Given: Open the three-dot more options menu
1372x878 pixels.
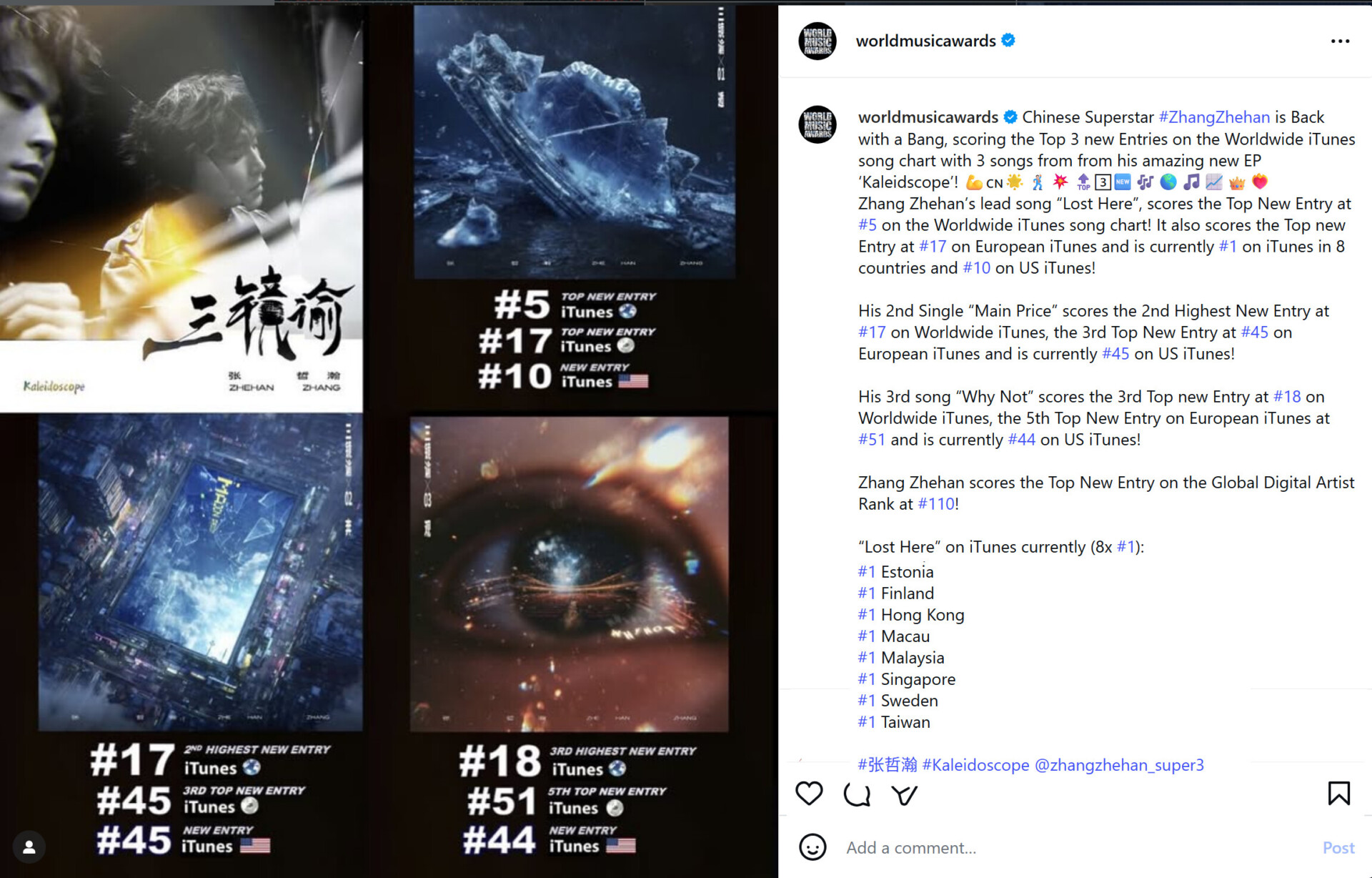Looking at the screenshot, I should (x=1340, y=41).
